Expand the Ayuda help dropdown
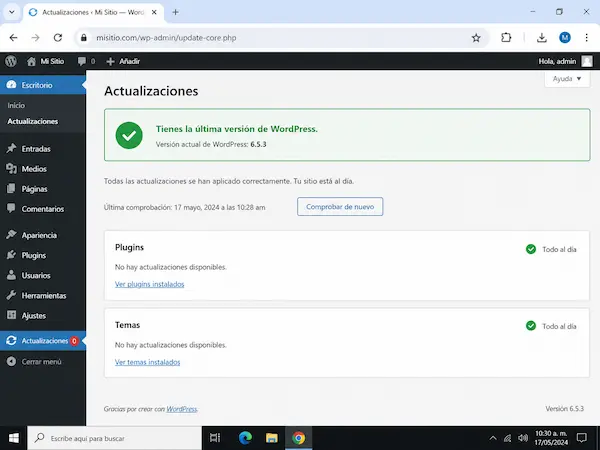 click(567, 78)
